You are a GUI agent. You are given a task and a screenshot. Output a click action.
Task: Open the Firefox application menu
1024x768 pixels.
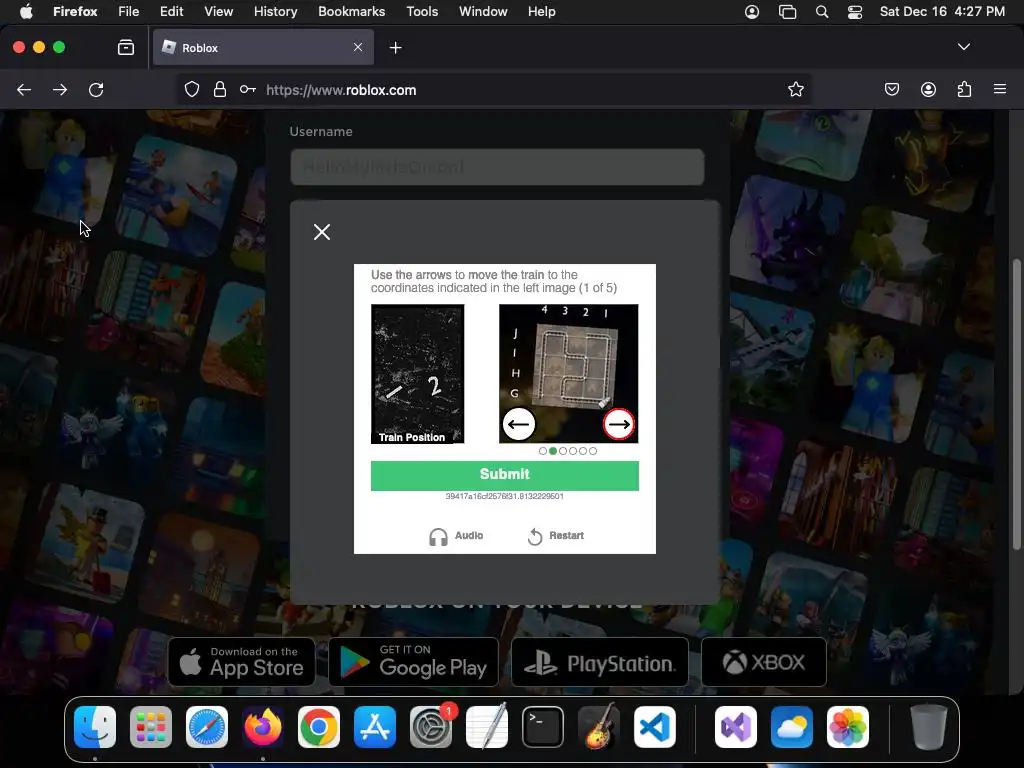(1000, 89)
